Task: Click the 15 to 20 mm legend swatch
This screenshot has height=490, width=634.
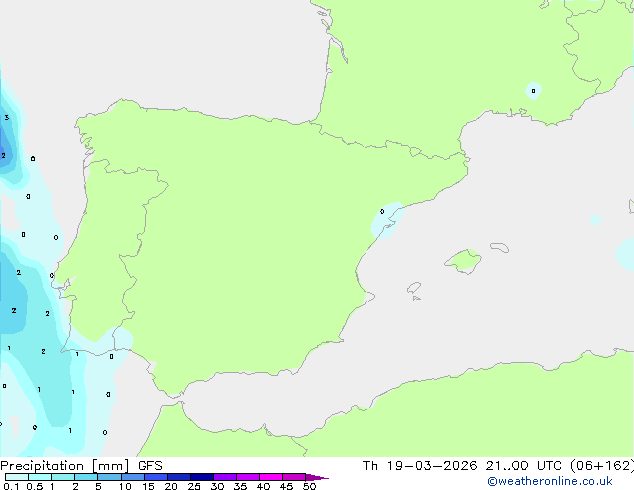Action: click(156, 477)
